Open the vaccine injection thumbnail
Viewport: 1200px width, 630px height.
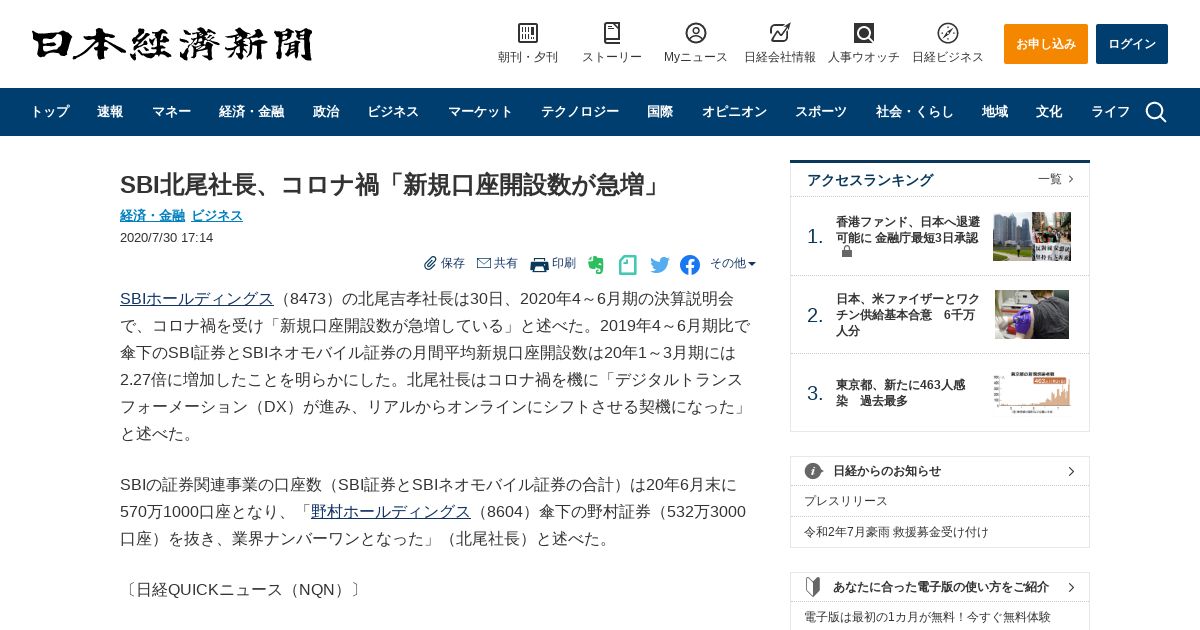coord(1032,314)
